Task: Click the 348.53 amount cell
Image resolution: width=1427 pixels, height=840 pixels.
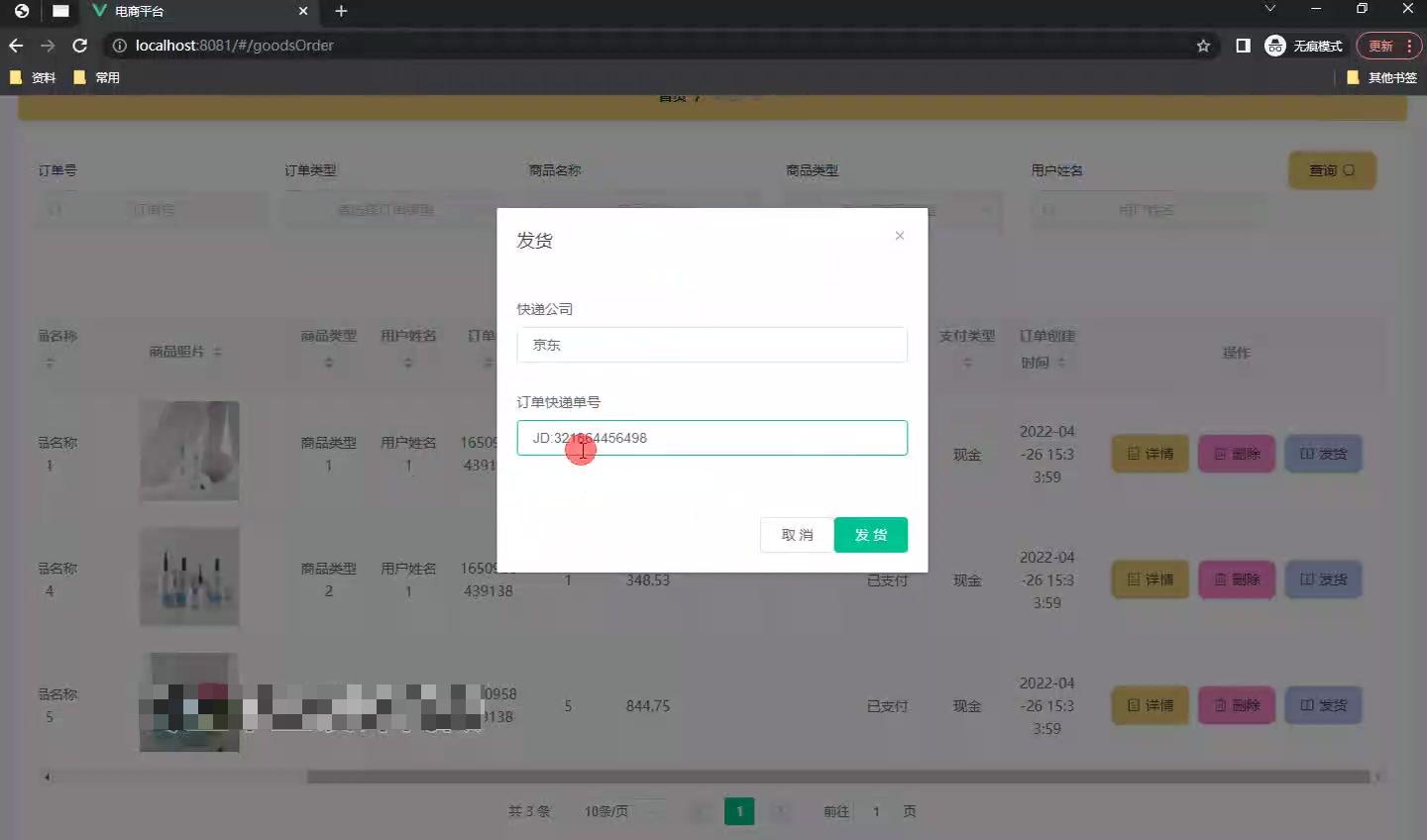Action: tap(648, 580)
